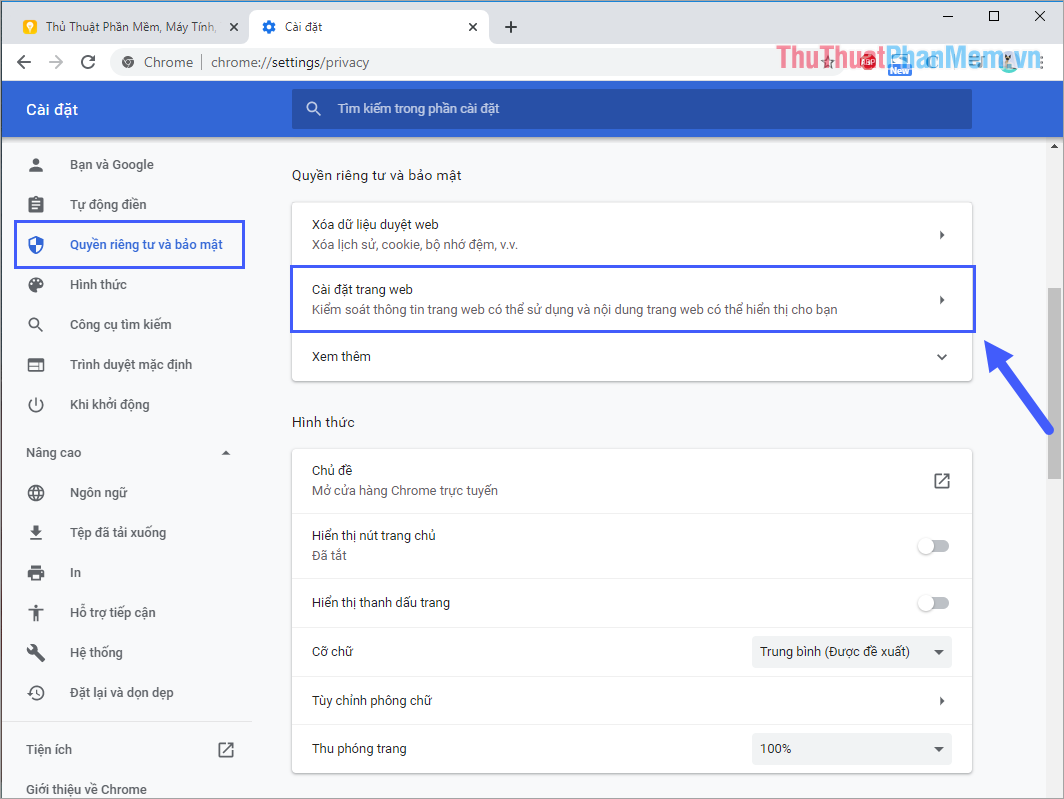The height and width of the screenshot is (799, 1064).
Task: Toggle Hiển thị nút trang chủ switch
Action: point(933,545)
